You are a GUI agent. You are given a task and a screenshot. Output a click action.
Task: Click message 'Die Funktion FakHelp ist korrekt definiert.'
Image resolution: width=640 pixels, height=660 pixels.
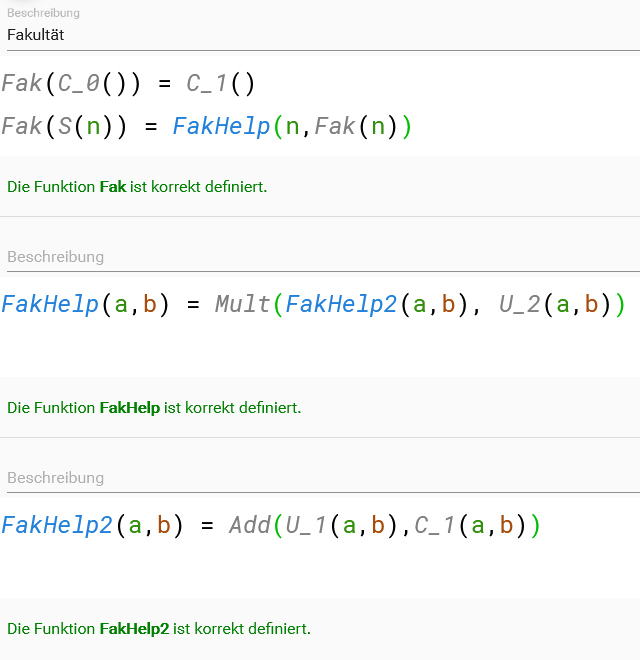154,407
